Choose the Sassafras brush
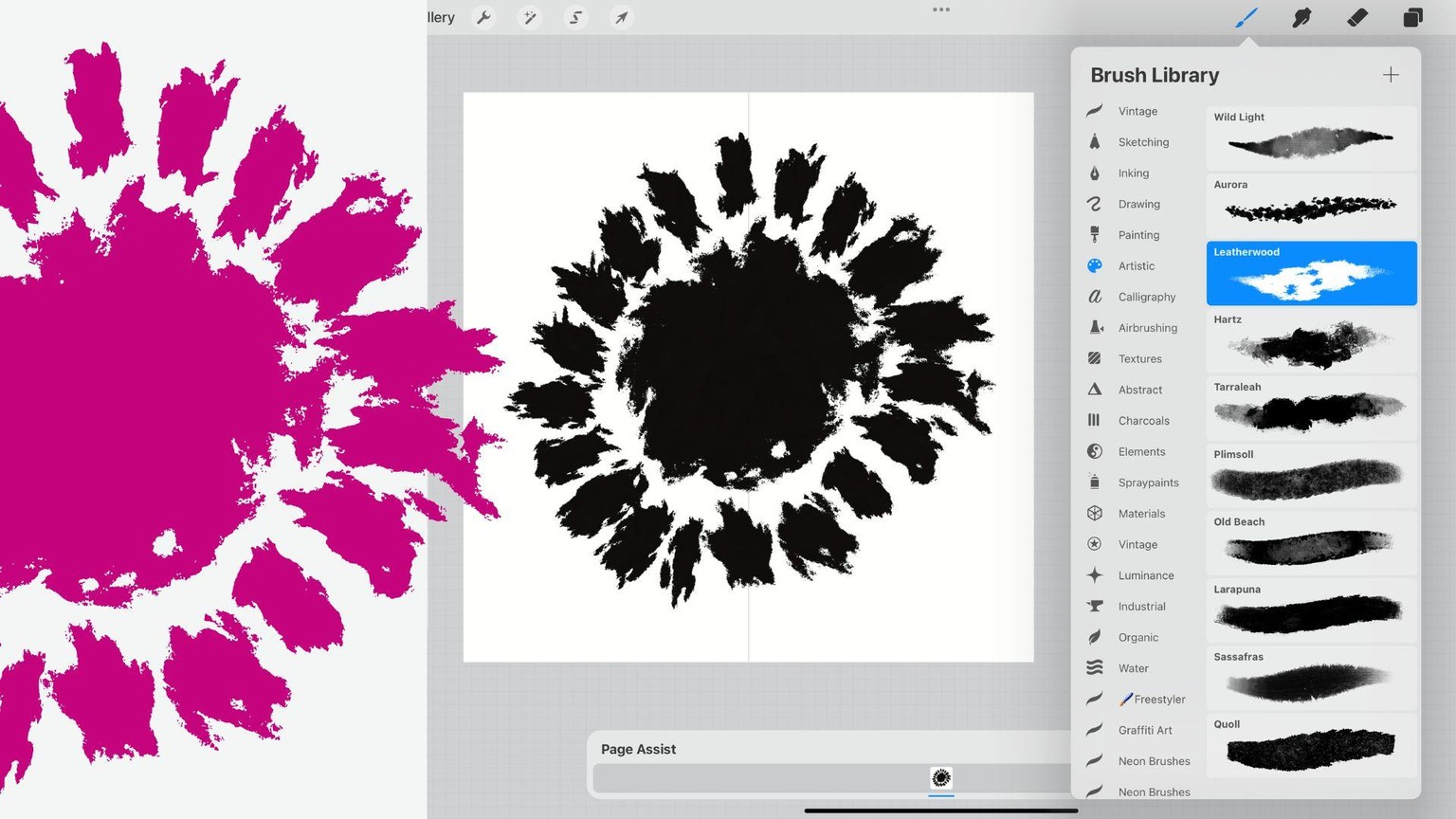1456x819 pixels. 1312,677
